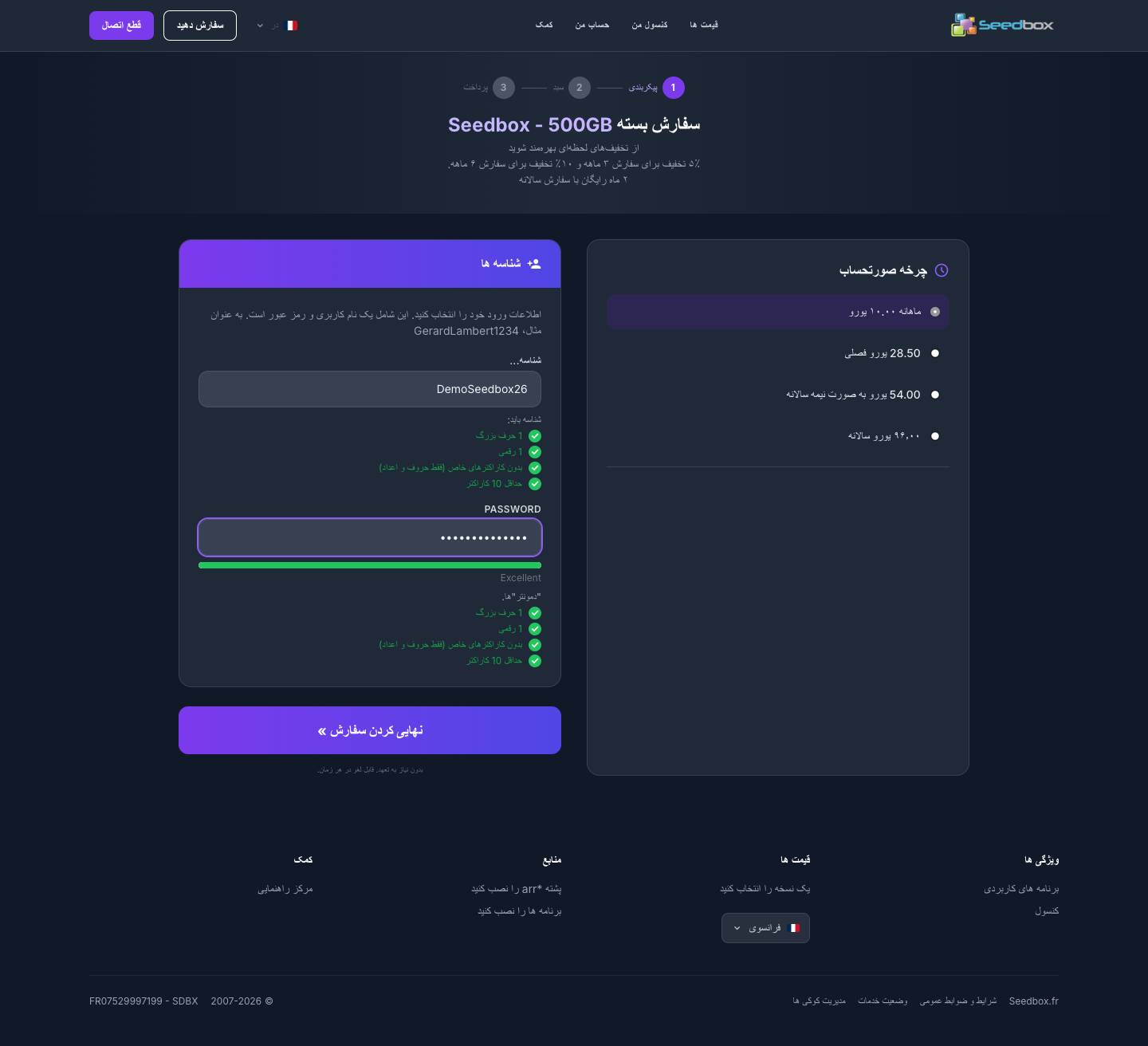Viewport: 1148px width, 1046px height.
Task: Open the کنسول footer link
Action: [x=1047, y=911]
